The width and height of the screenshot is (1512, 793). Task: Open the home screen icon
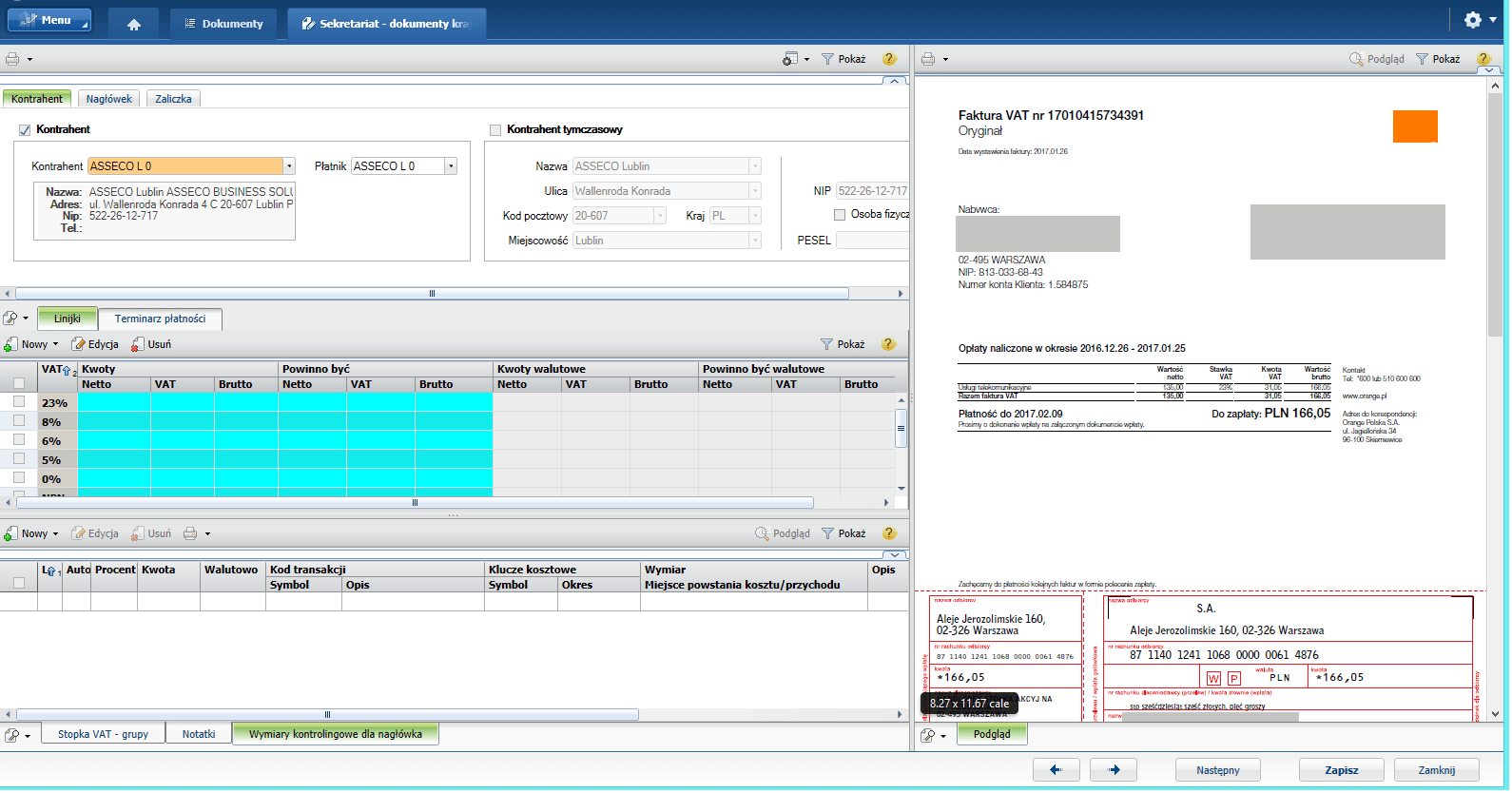[x=134, y=24]
